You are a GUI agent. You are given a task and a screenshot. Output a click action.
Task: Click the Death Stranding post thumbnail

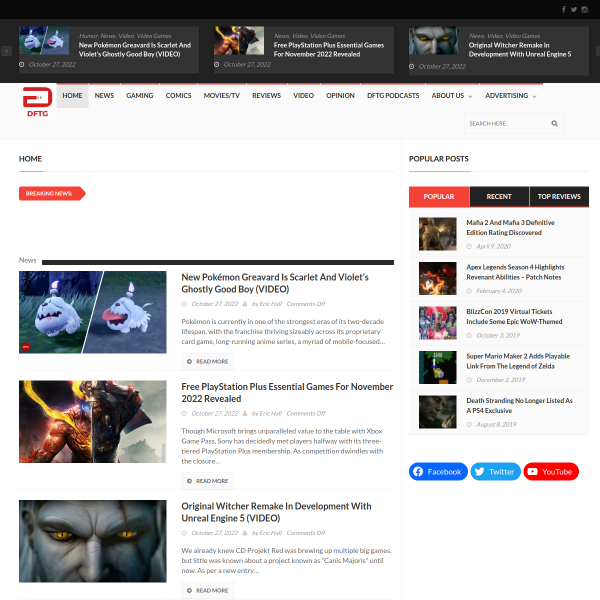click(437, 412)
